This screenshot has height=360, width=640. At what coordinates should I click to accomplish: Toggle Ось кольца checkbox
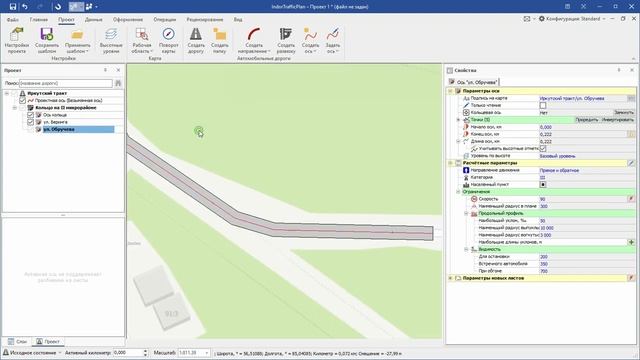pyautogui.click(x=30, y=115)
